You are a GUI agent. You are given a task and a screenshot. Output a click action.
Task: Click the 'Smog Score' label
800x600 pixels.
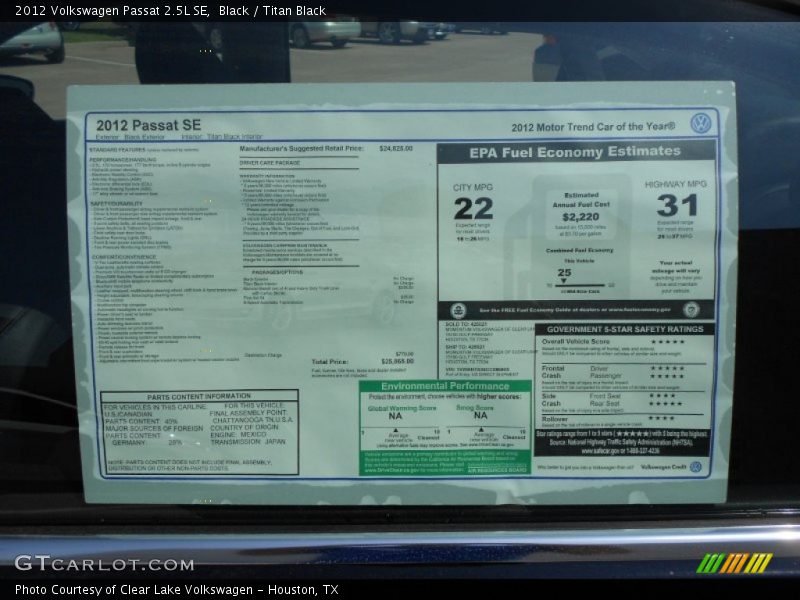pyautogui.click(x=474, y=408)
